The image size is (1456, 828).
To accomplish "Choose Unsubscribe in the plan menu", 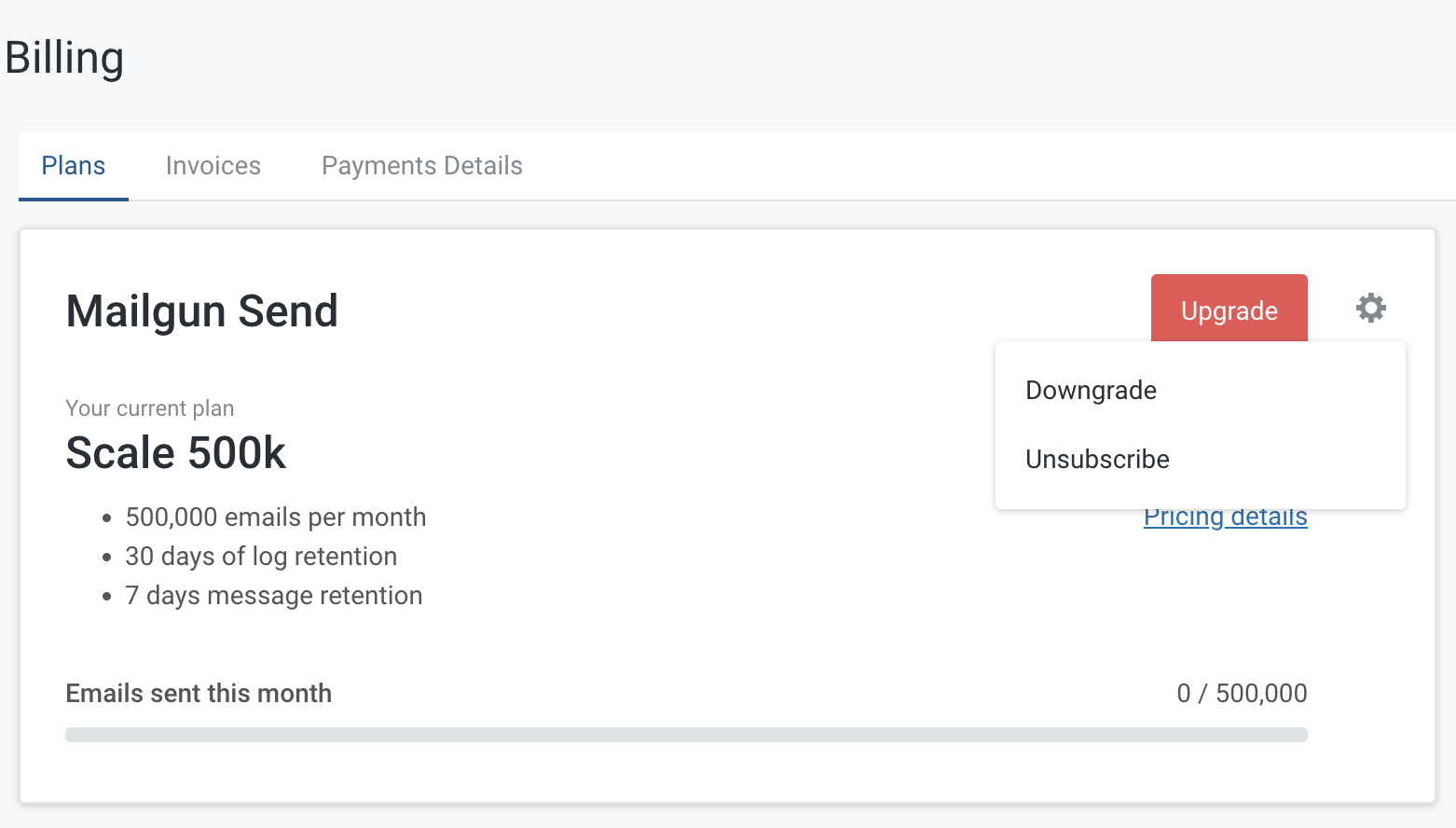I will click(1097, 459).
